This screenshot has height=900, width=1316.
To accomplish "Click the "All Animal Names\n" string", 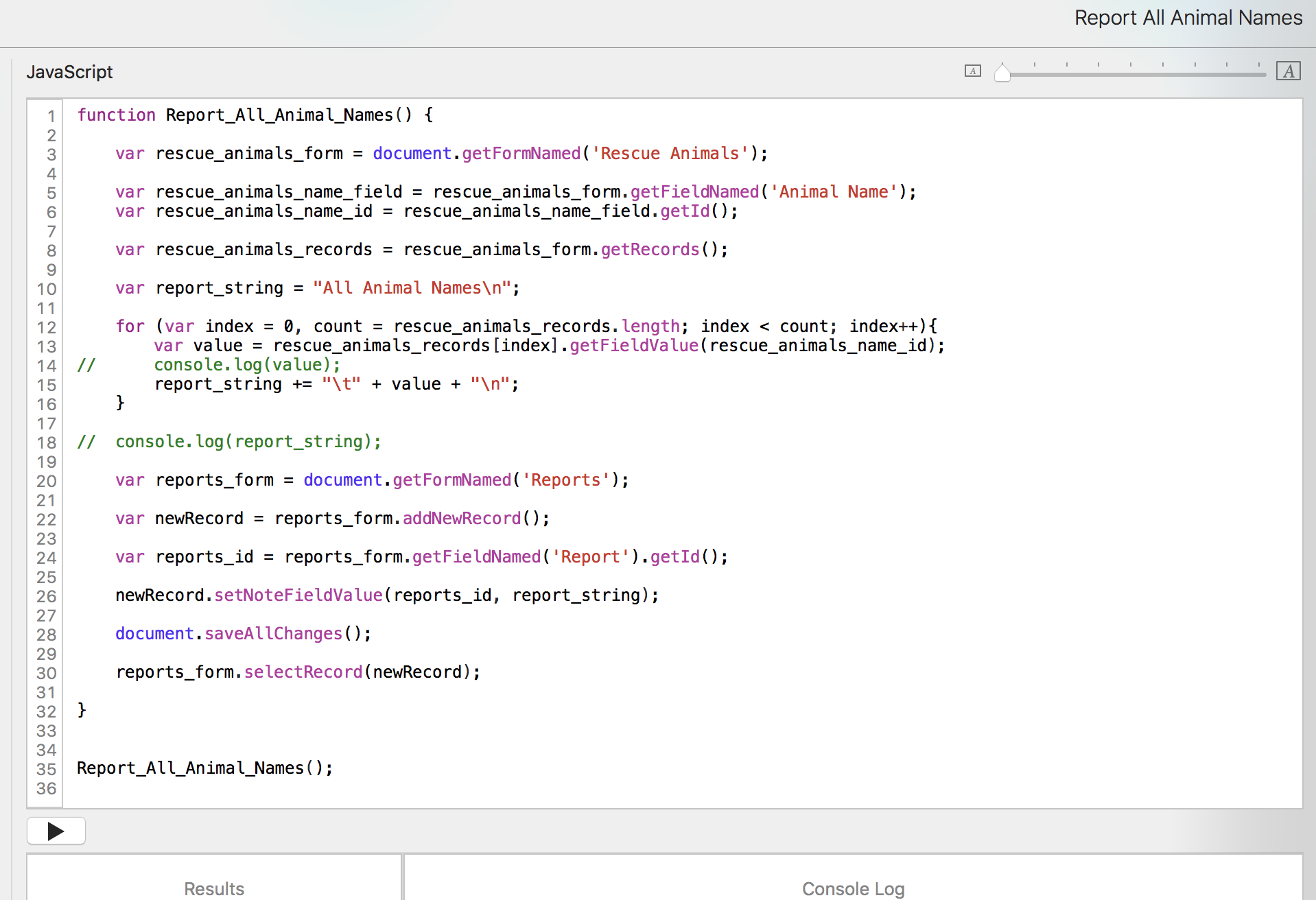I will [412, 288].
